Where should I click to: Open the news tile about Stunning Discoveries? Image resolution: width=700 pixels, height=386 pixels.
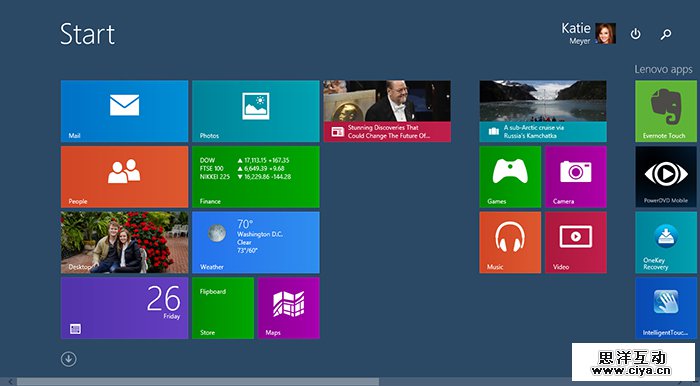(387, 111)
